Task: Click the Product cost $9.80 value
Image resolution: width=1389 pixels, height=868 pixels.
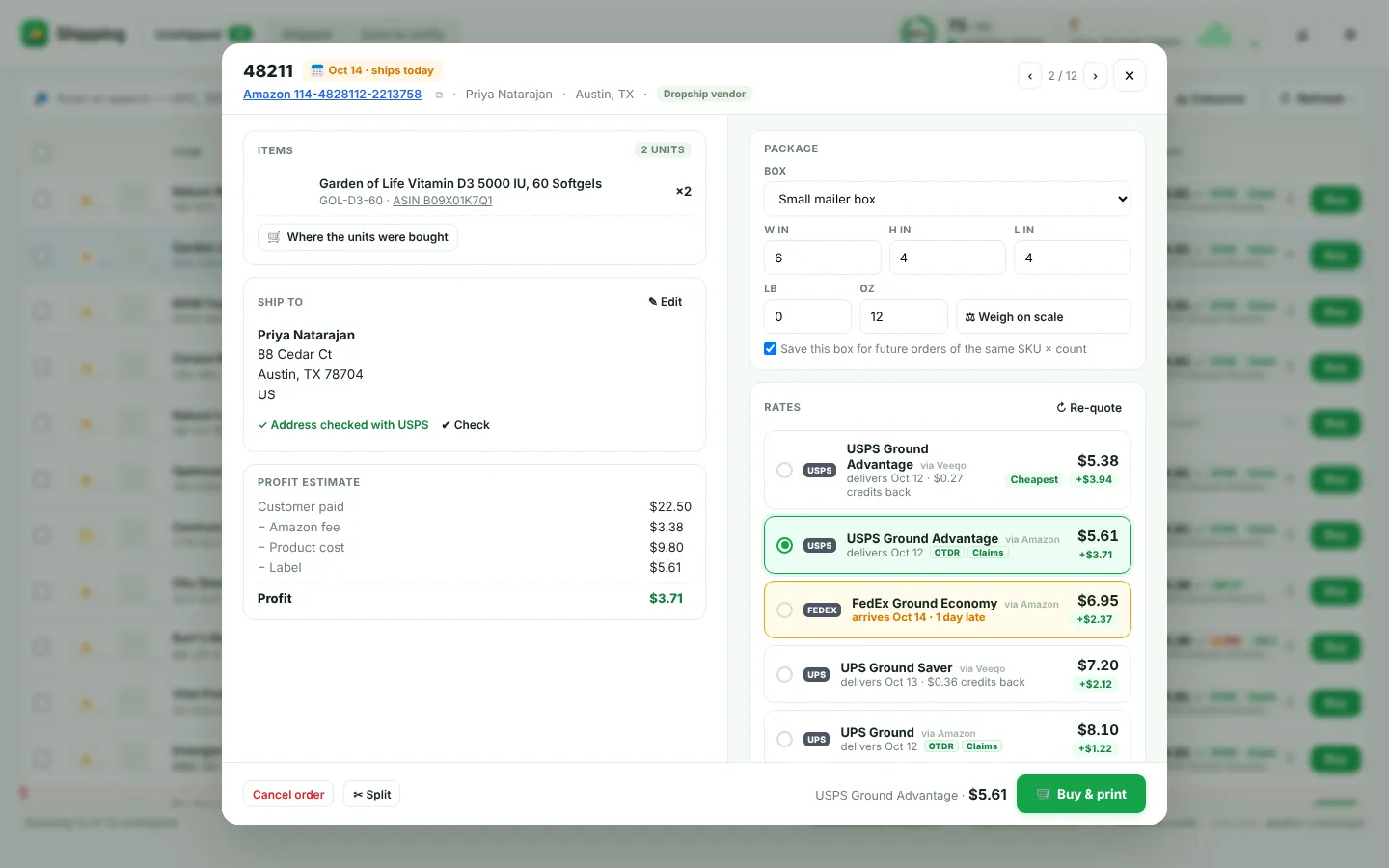Action: pyautogui.click(x=667, y=548)
